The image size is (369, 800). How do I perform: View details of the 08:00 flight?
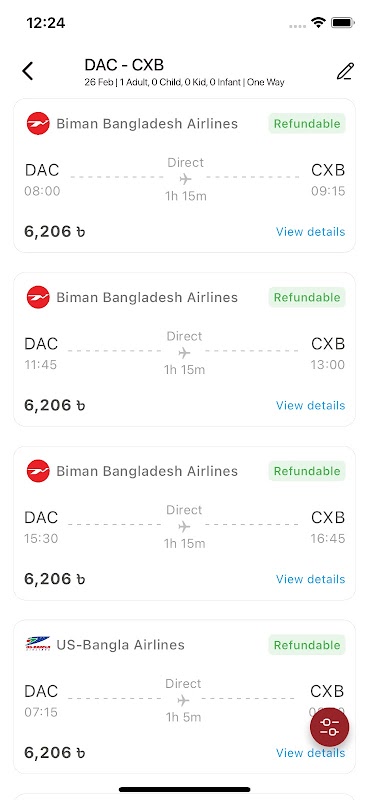pyautogui.click(x=310, y=232)
